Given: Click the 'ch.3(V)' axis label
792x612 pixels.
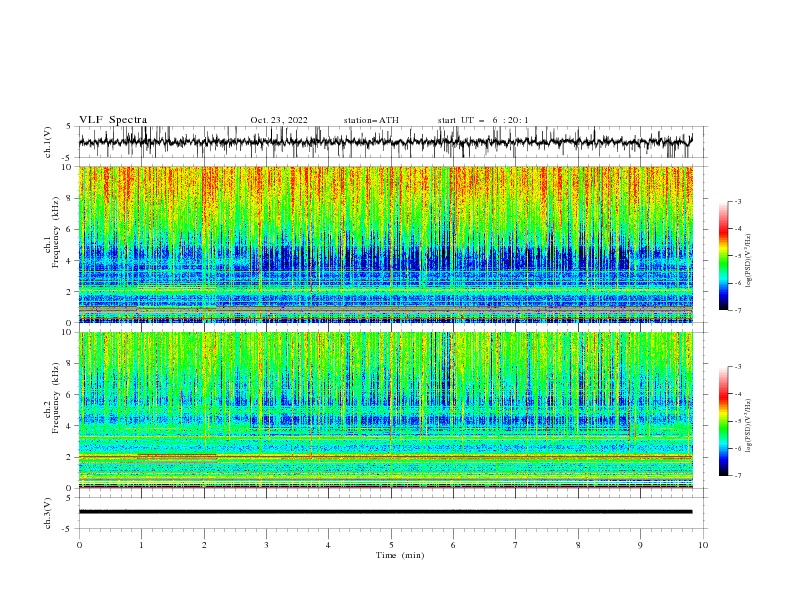Looking at the screenshot, I should tap(48, 513).
